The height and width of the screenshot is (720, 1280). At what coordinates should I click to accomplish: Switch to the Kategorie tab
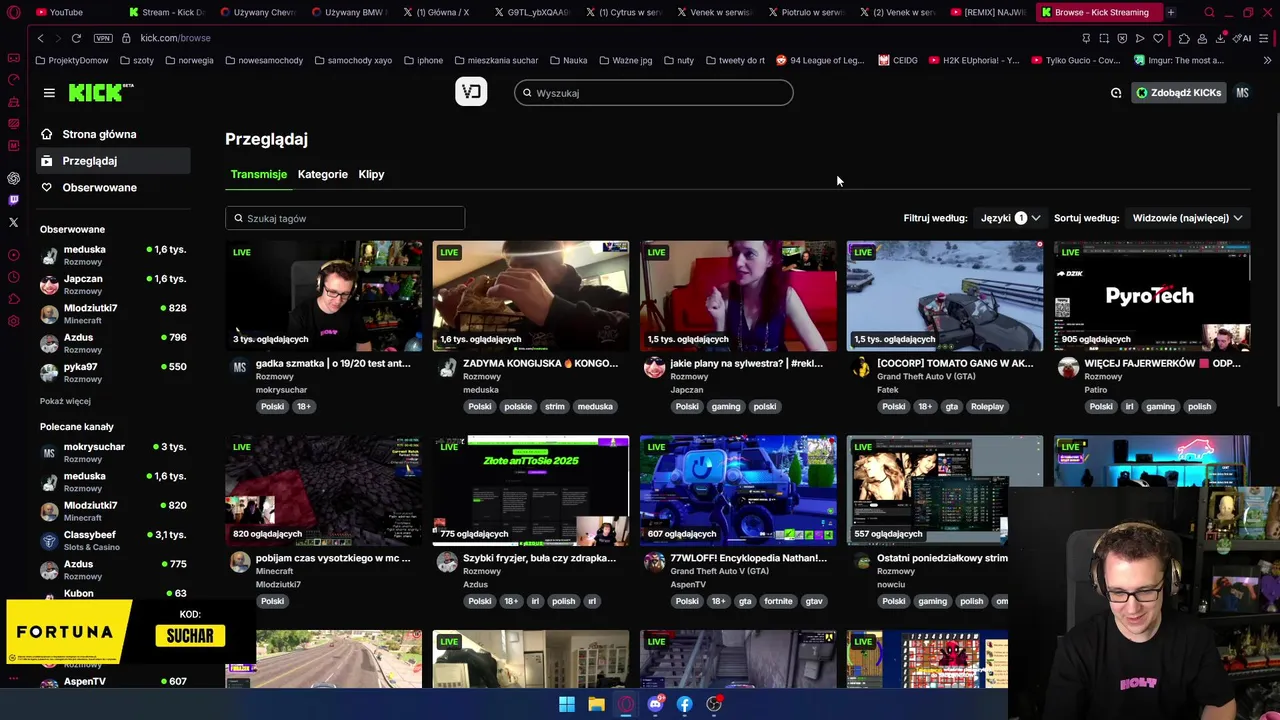coord(323,174)
